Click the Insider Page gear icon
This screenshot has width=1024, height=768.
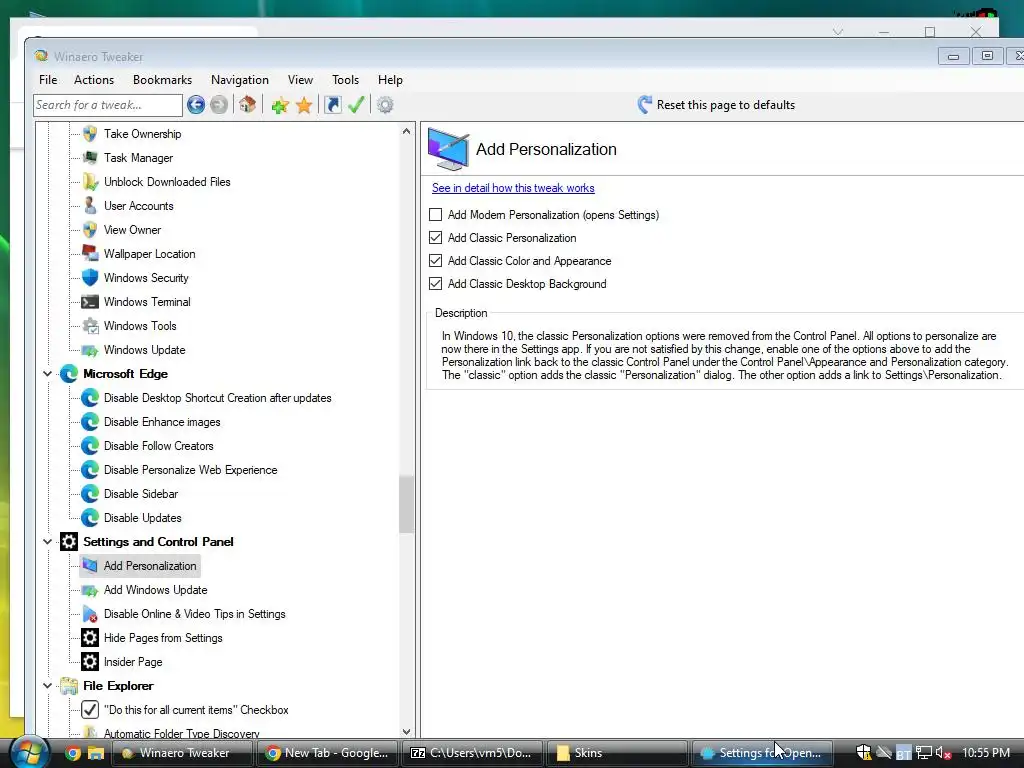coord(90,662)
